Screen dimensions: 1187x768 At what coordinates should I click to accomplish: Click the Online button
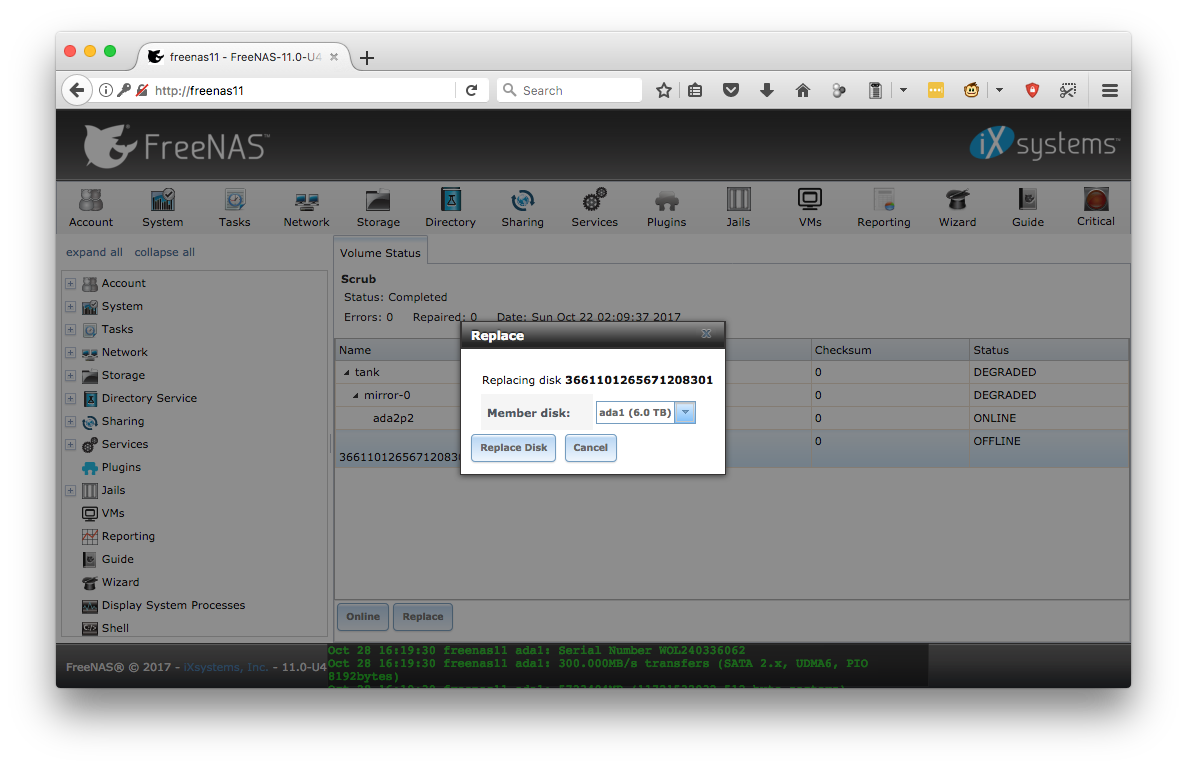coord(363,617)
